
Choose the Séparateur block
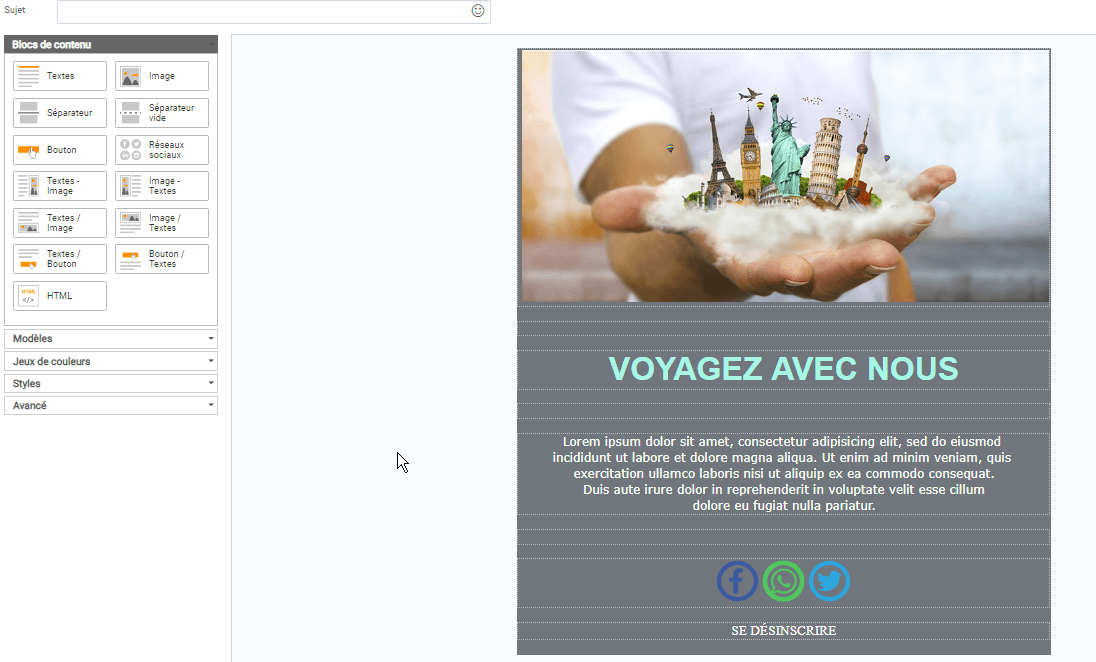click(x=60, y=113)
